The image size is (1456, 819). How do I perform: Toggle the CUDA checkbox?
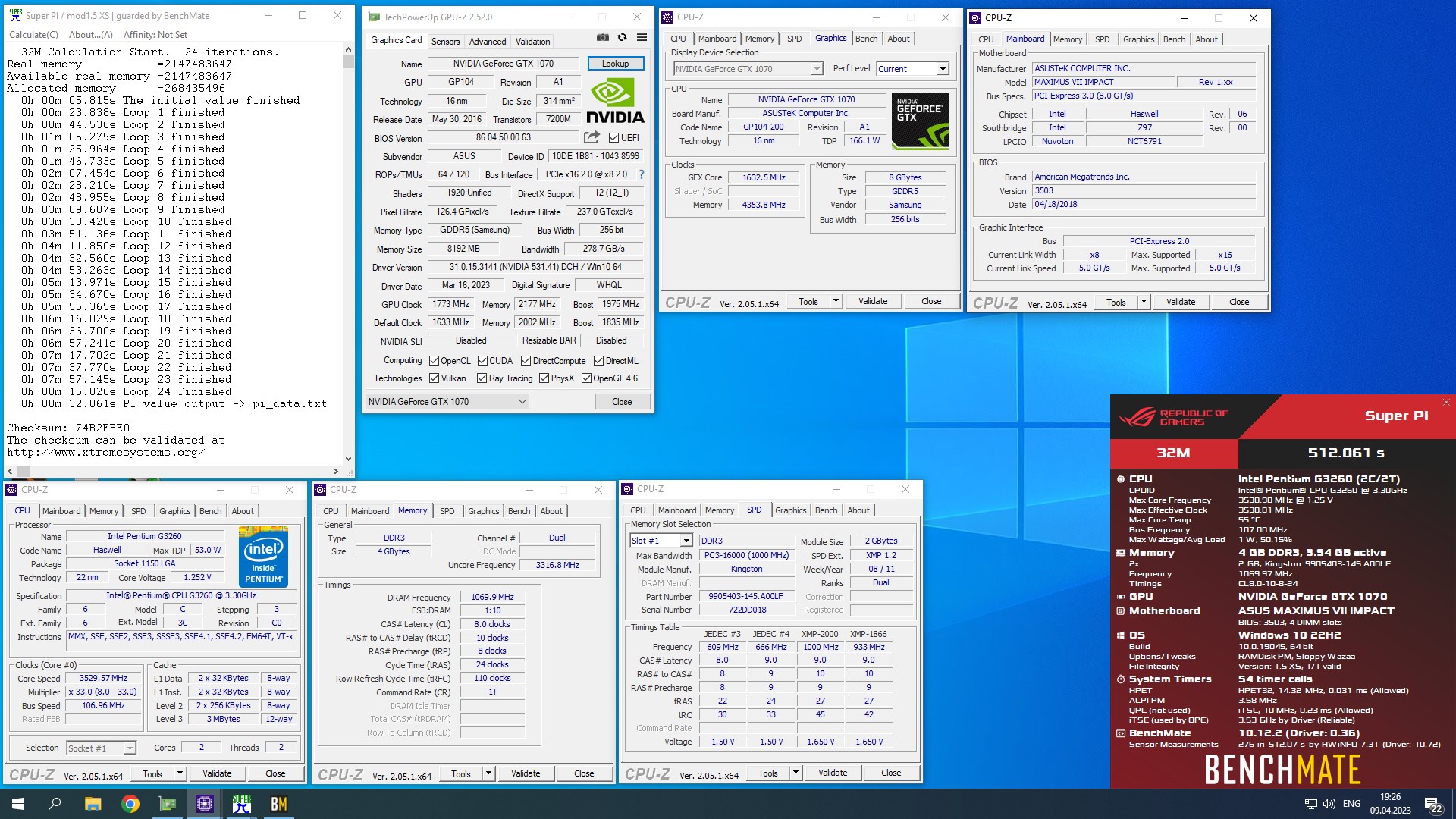482,361
